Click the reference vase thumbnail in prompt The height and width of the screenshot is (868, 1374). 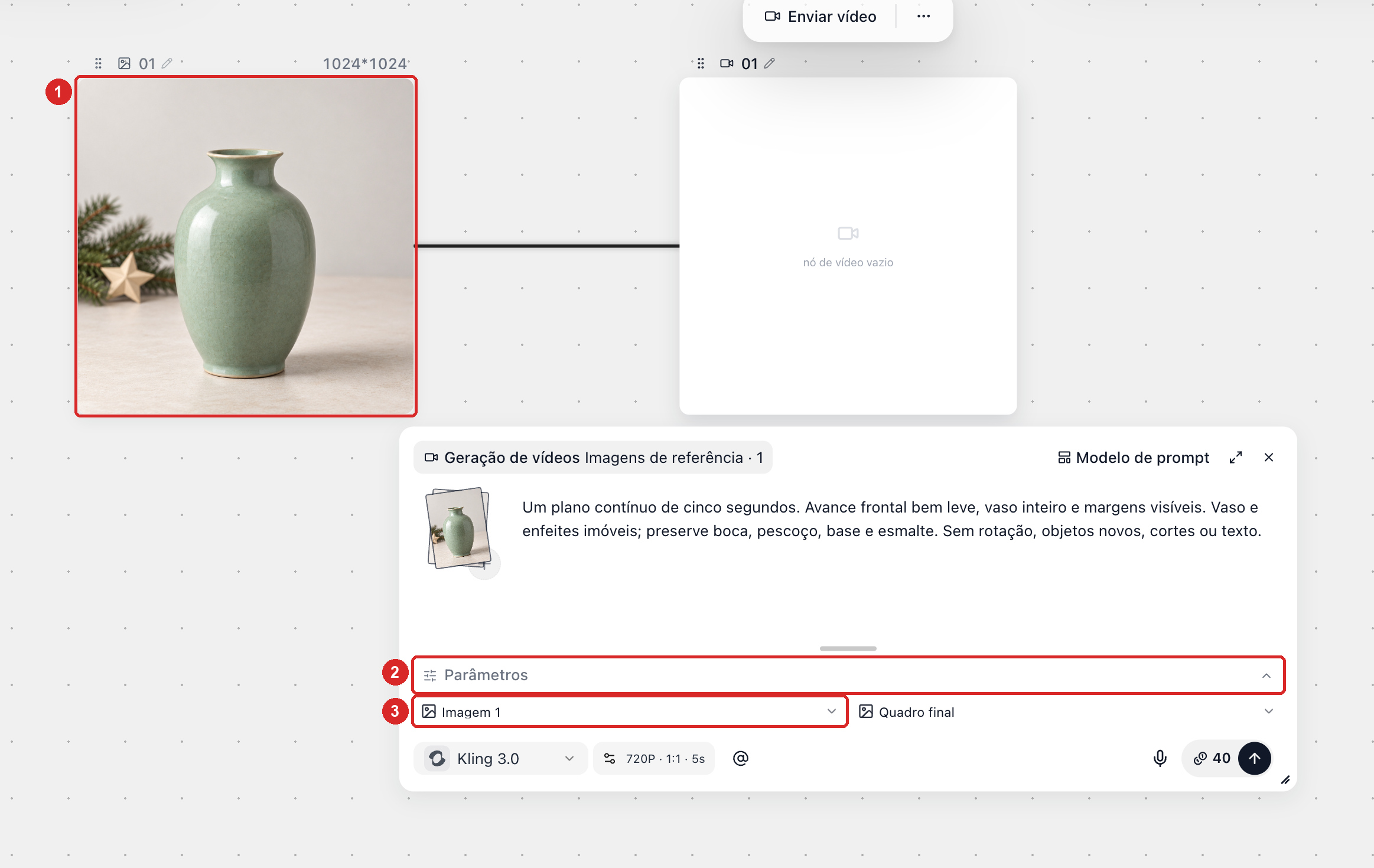click(458, 528)
